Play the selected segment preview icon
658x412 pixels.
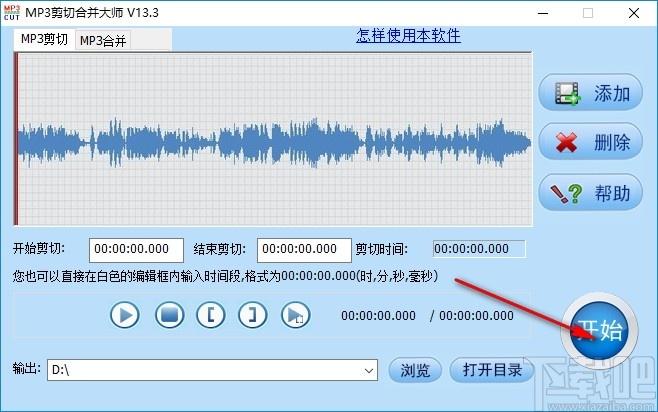pos(295,315)
